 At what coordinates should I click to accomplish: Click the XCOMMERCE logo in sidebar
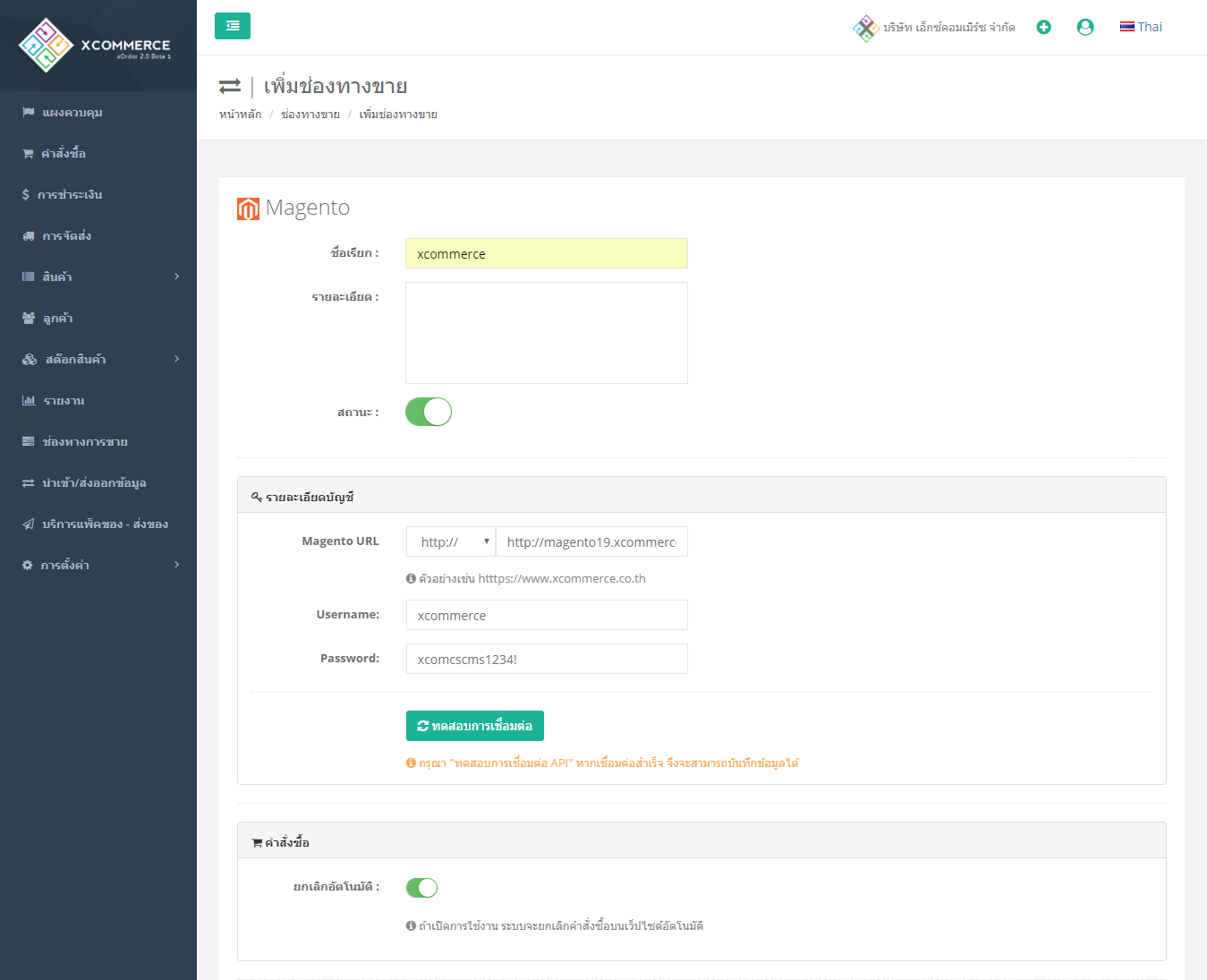tap(95, 46)
